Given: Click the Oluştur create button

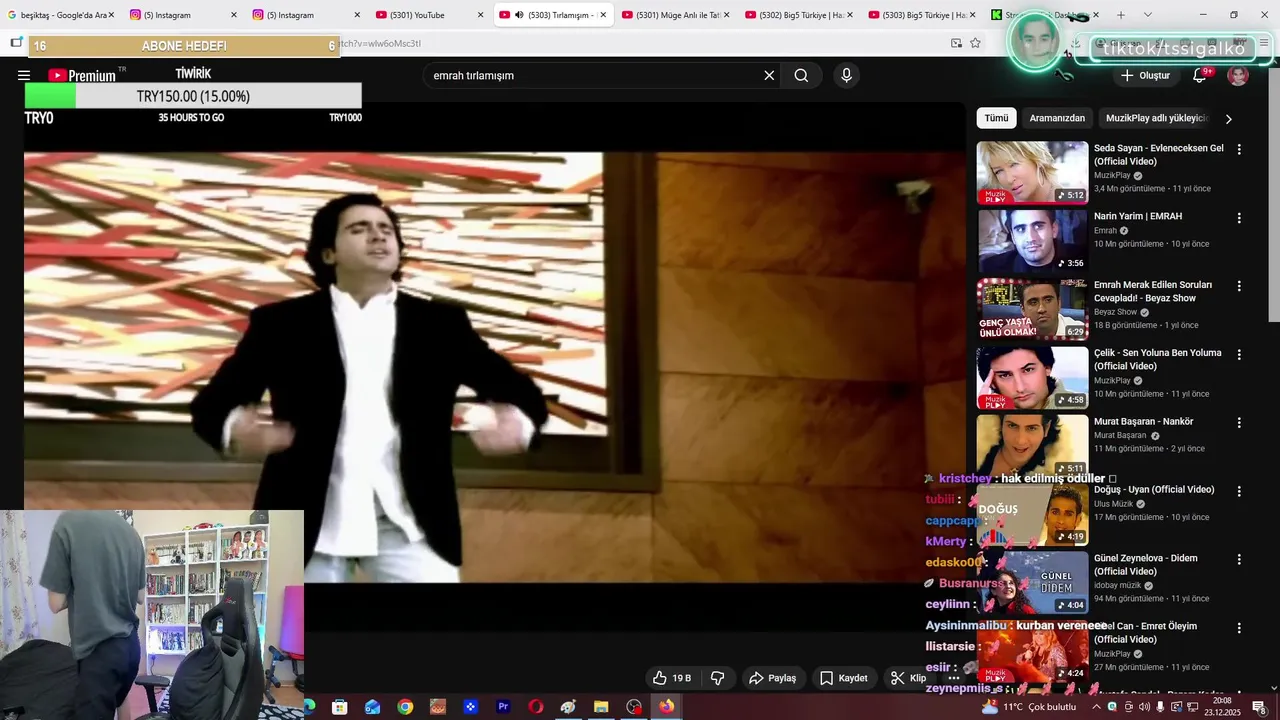Looking at the screenshot, I should click(x=1145, y=75).
